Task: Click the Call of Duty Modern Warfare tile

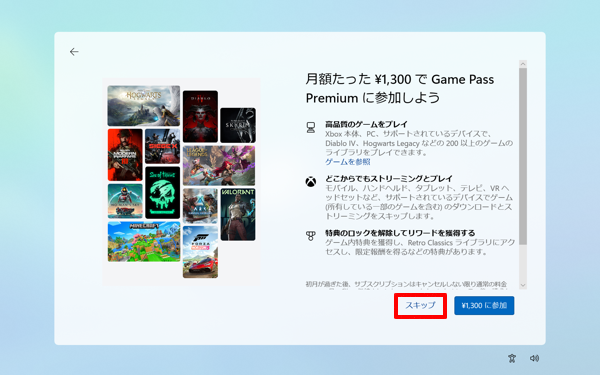Action: [125, 155]
